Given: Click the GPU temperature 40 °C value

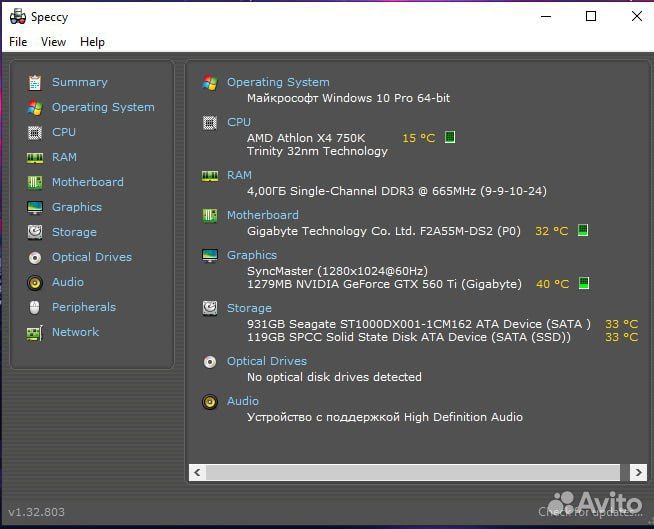Looking at the screenshot, I should pos(552,284).
